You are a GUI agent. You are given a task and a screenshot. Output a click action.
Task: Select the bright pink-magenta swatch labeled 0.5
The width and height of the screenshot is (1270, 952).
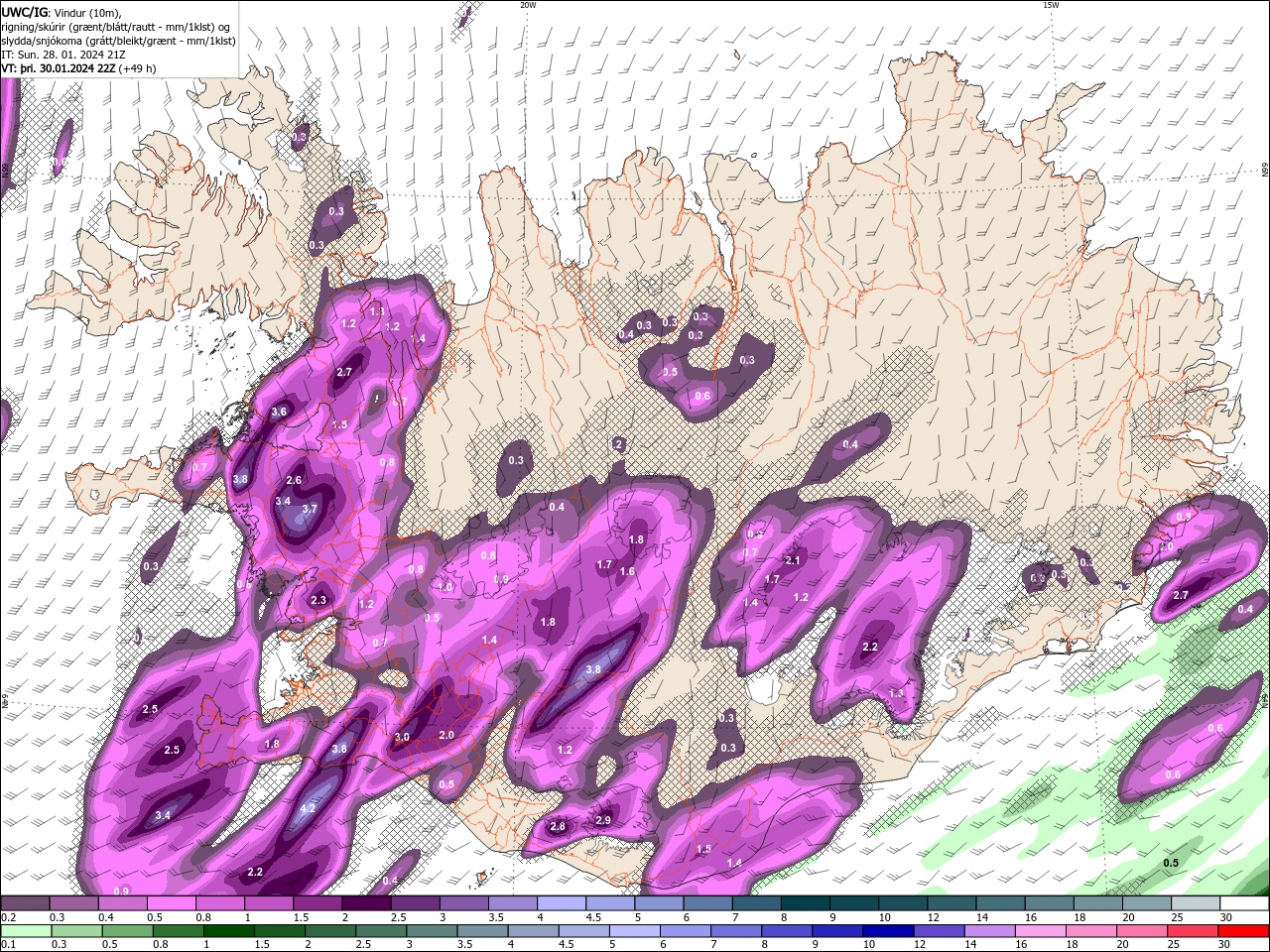[x=171, y=903]
